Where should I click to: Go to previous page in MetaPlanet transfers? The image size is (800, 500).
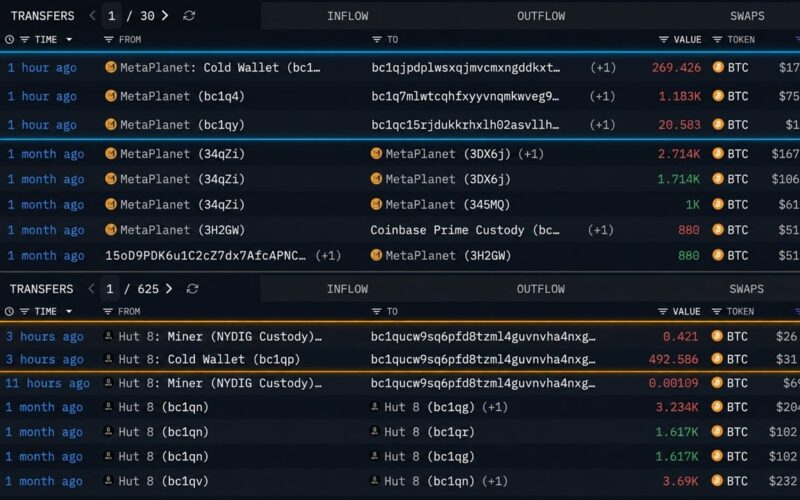pos(92,16)
